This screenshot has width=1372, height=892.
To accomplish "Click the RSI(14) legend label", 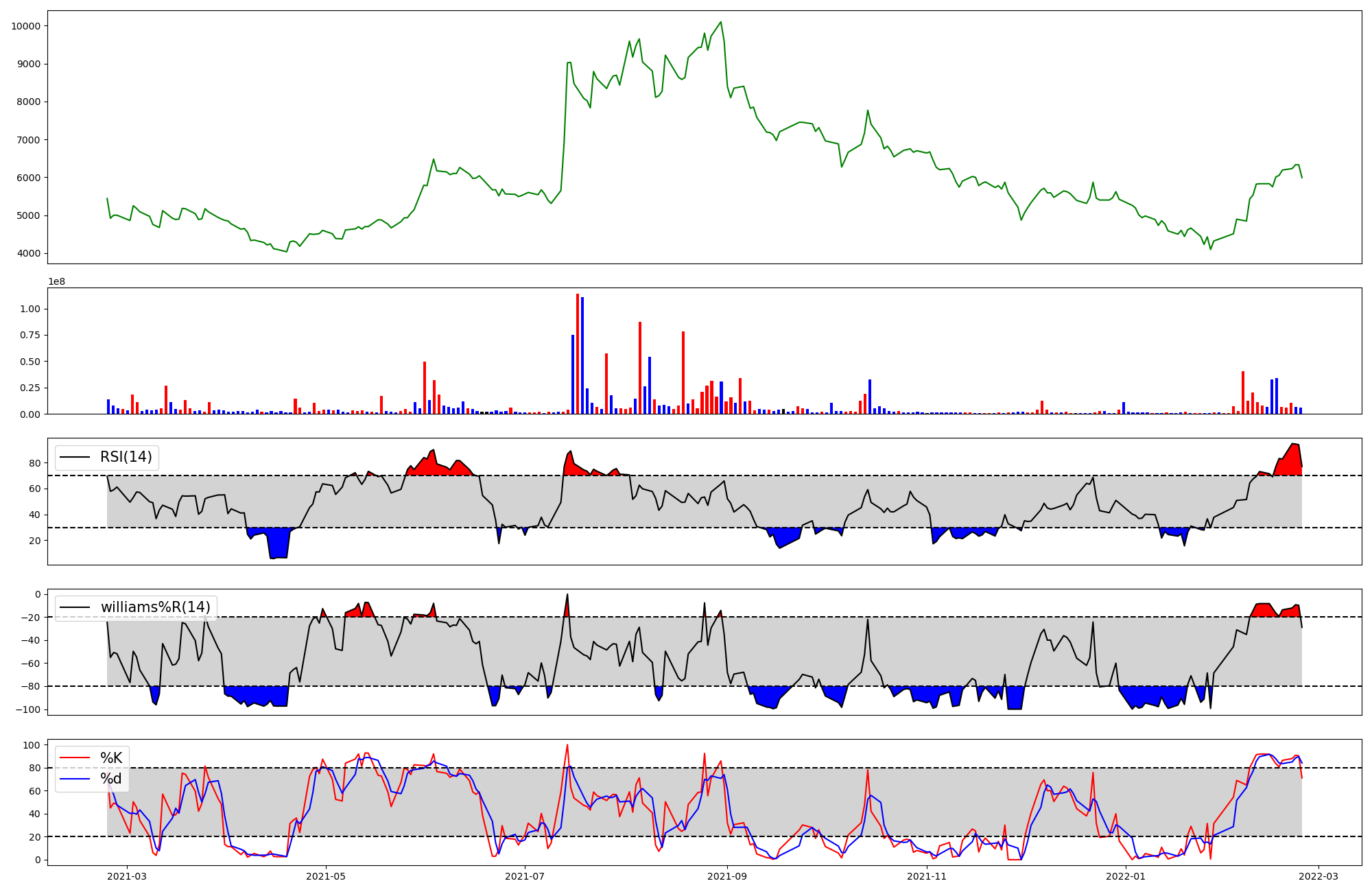I will 126,457.
